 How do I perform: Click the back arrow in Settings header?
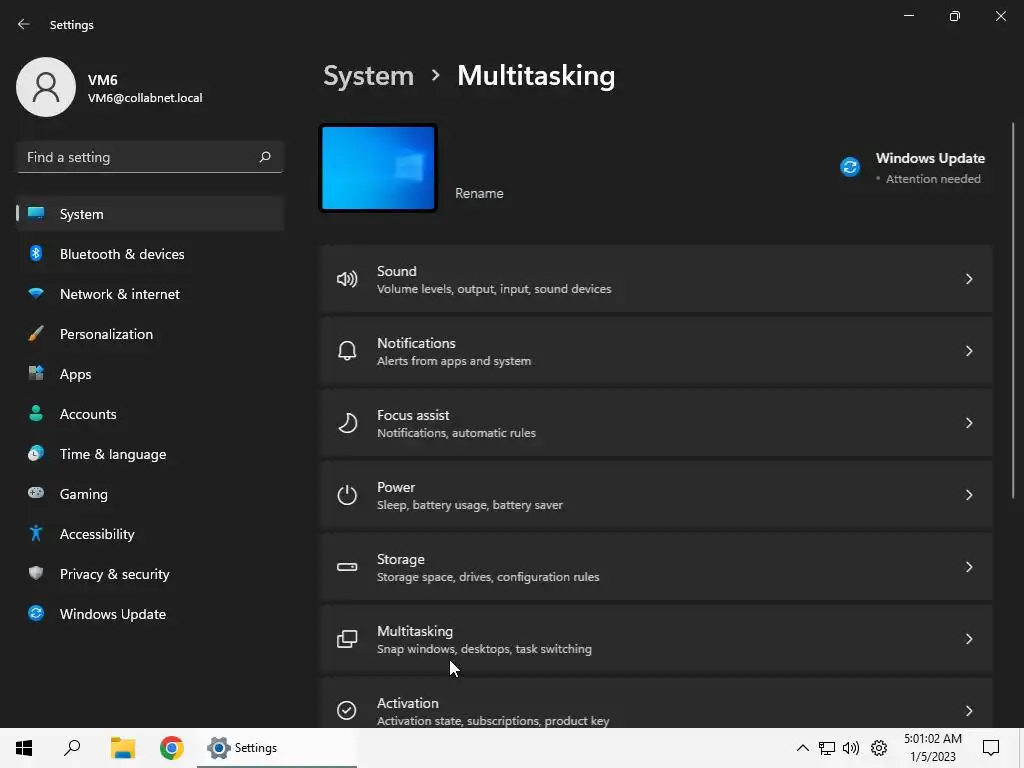(x=24, y=24)
